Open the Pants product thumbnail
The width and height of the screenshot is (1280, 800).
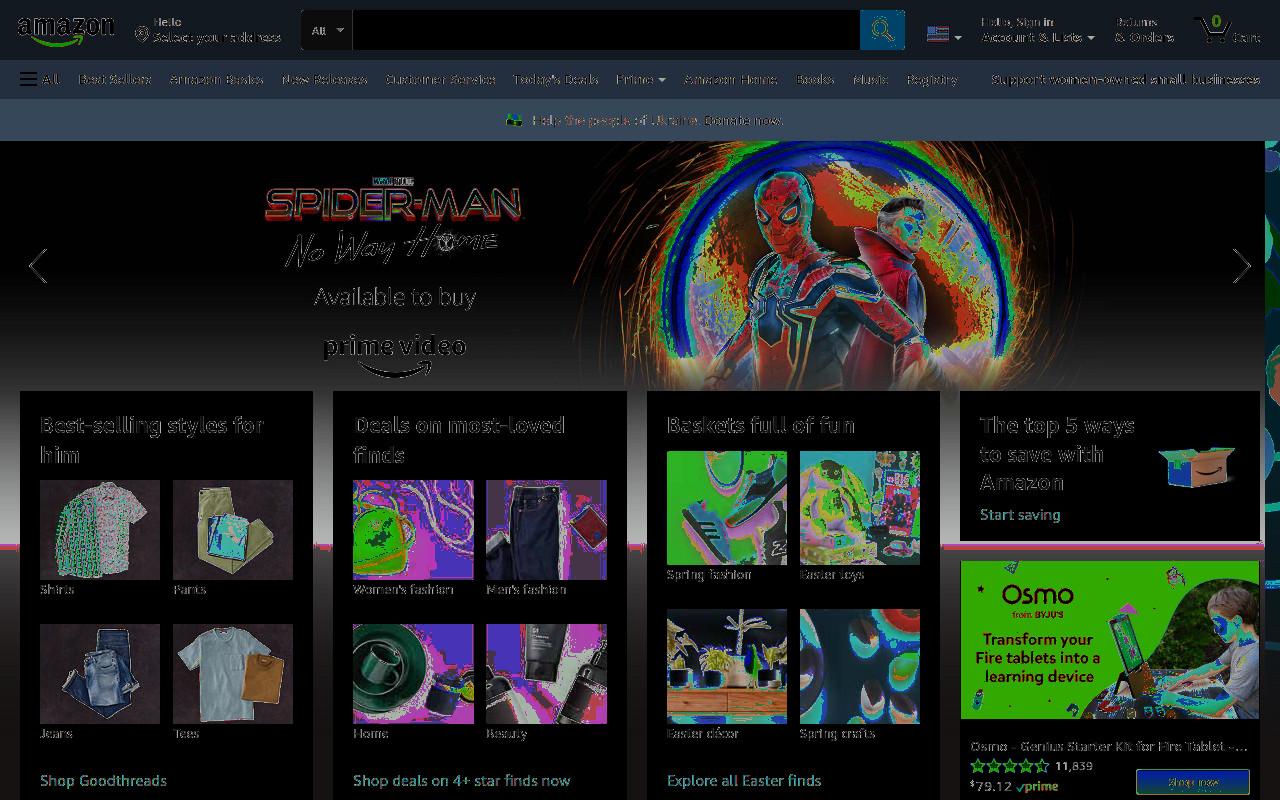233,530
